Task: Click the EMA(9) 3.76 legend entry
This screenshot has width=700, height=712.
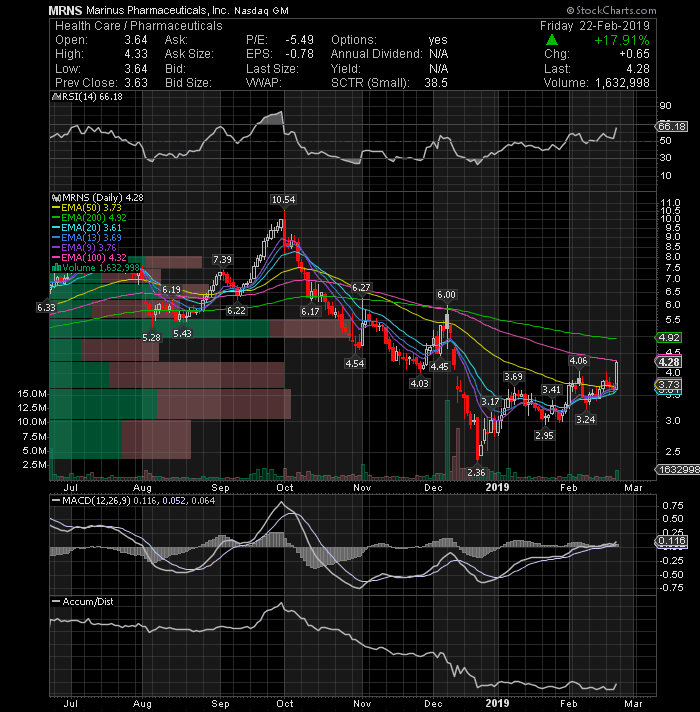Action: pos(89,247)
